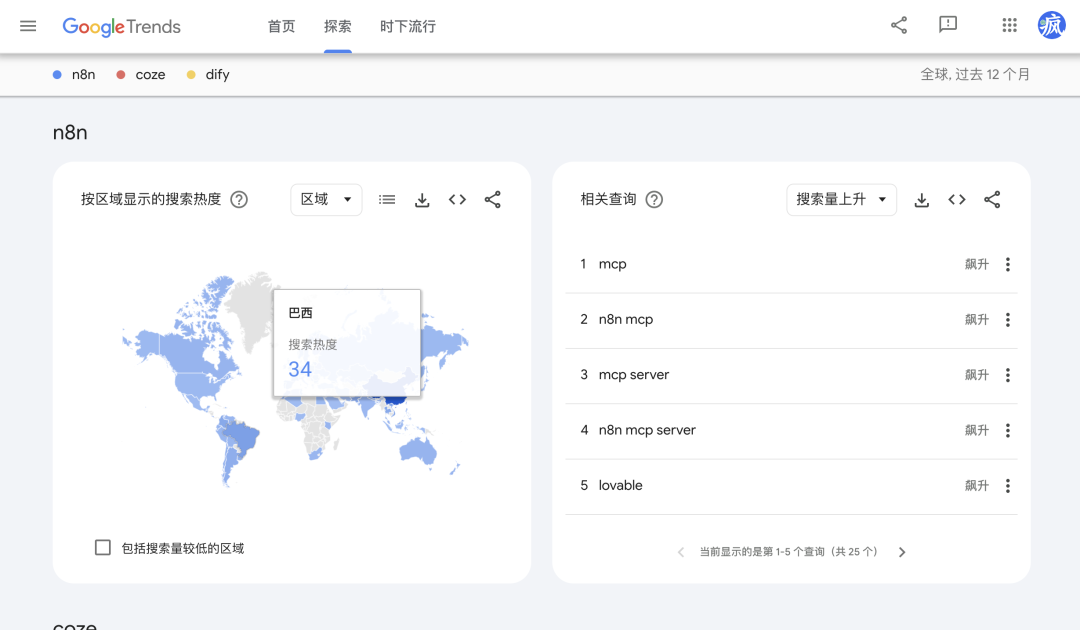Viewport: 1080px width, 630px height.
Task: Switch region map to list view
Action: [x=387, y=200]
